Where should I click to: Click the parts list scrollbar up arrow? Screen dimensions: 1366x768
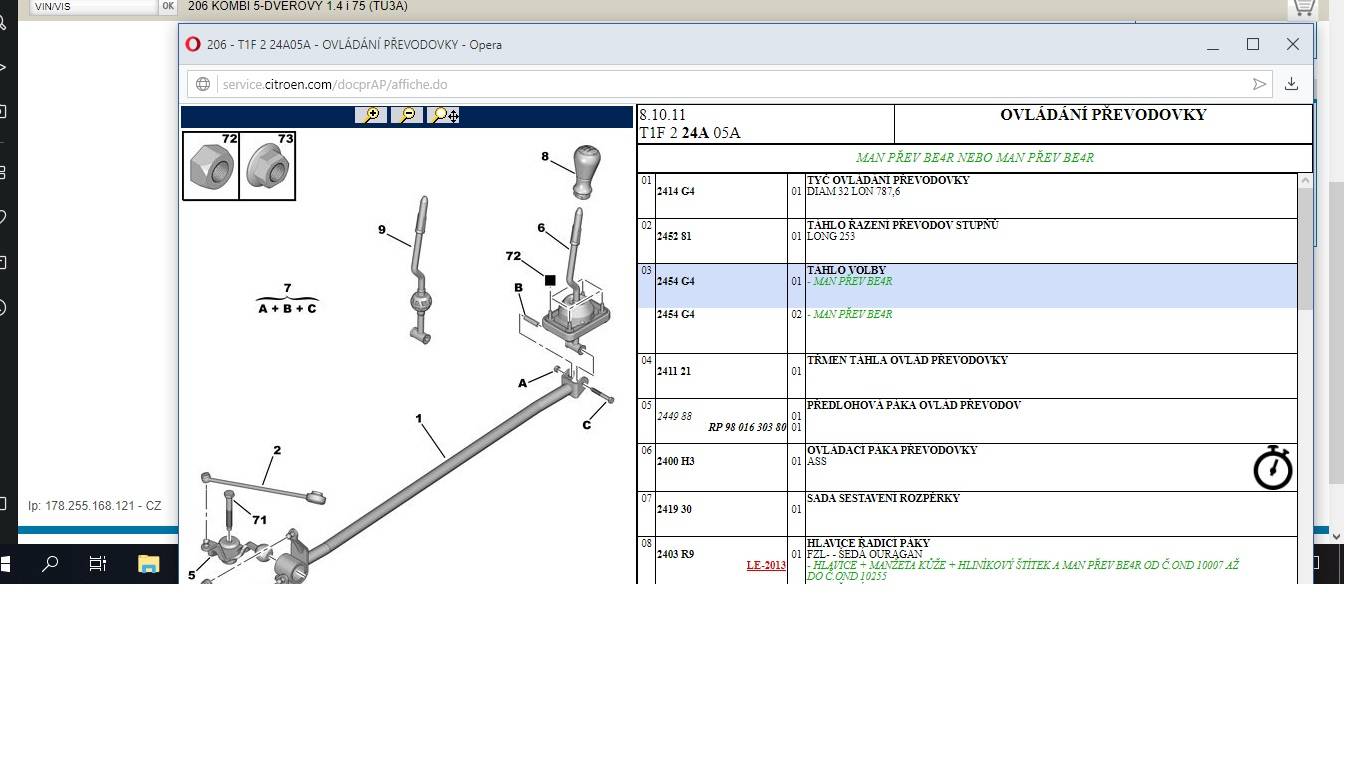1305,181
